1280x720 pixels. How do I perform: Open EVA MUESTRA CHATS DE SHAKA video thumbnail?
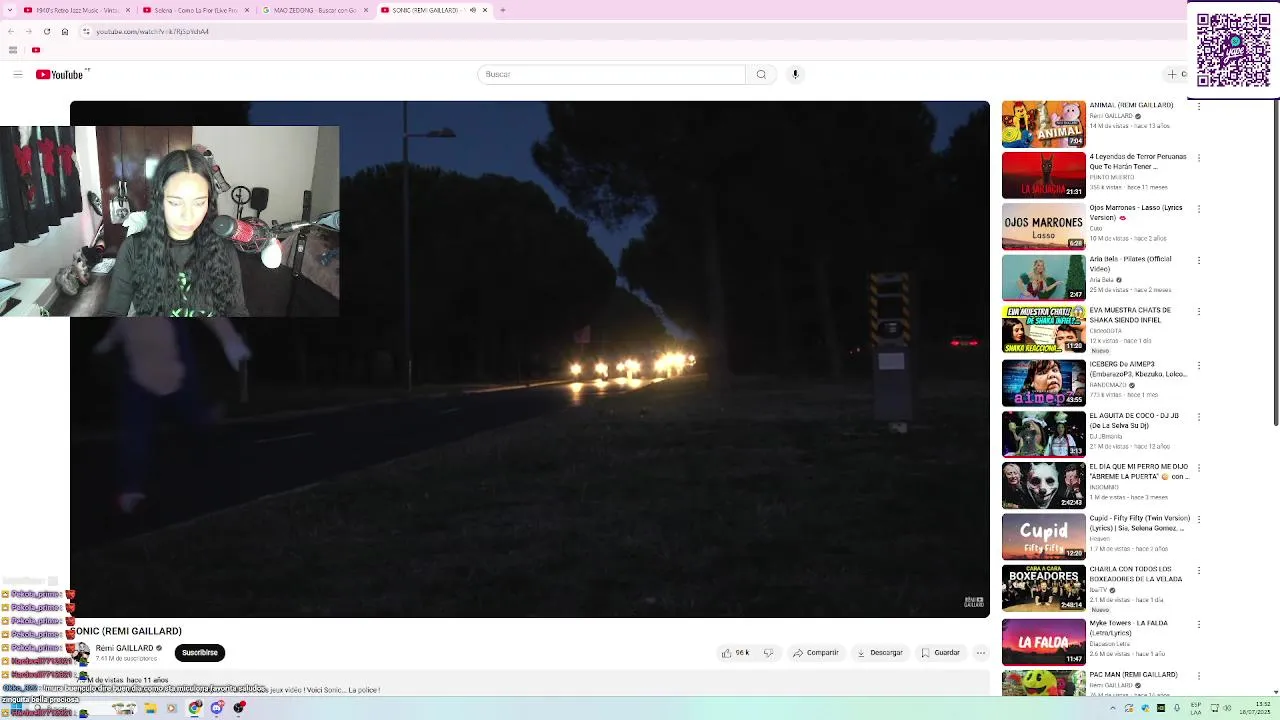[1043, 330]
